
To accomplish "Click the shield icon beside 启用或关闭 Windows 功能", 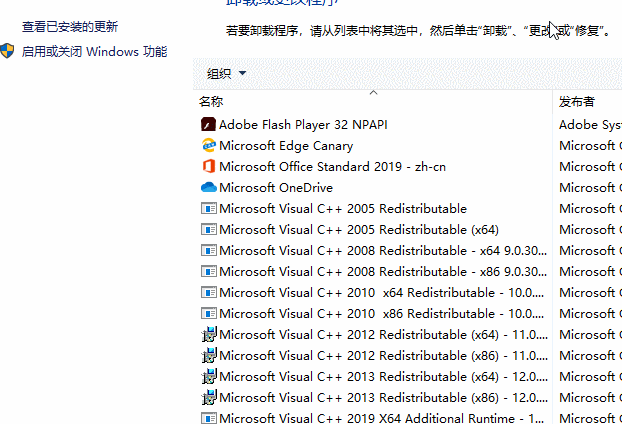I will [7, 51].
